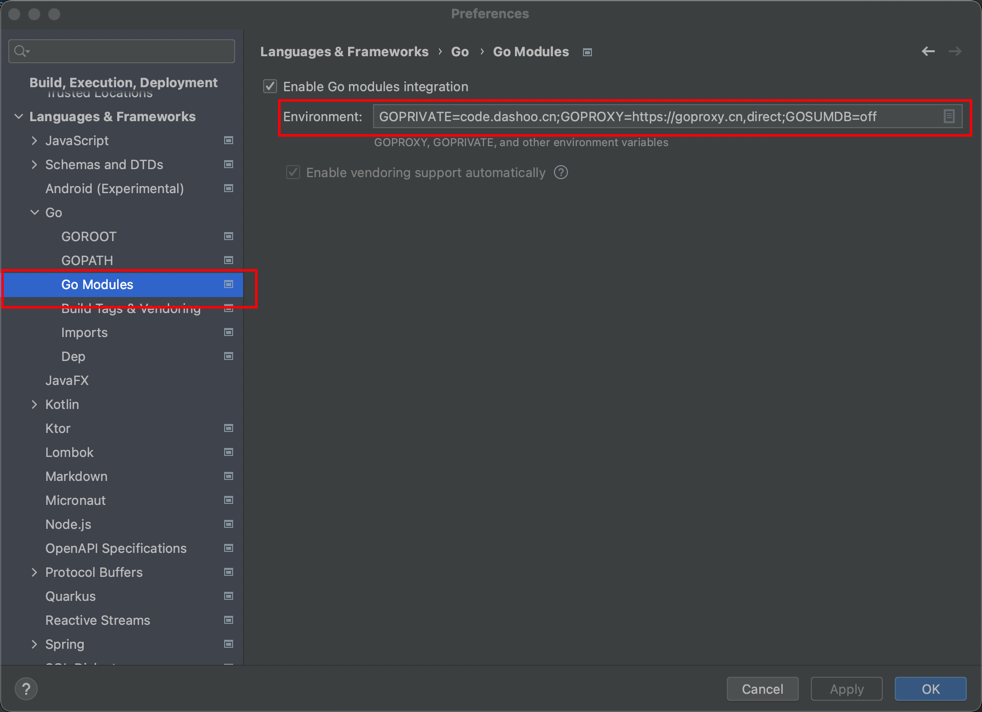Toggle Enable vendoring support automatically checkbox
This screenshot has height=712, width=982.
pyautogui.click(x=293, y=173)
